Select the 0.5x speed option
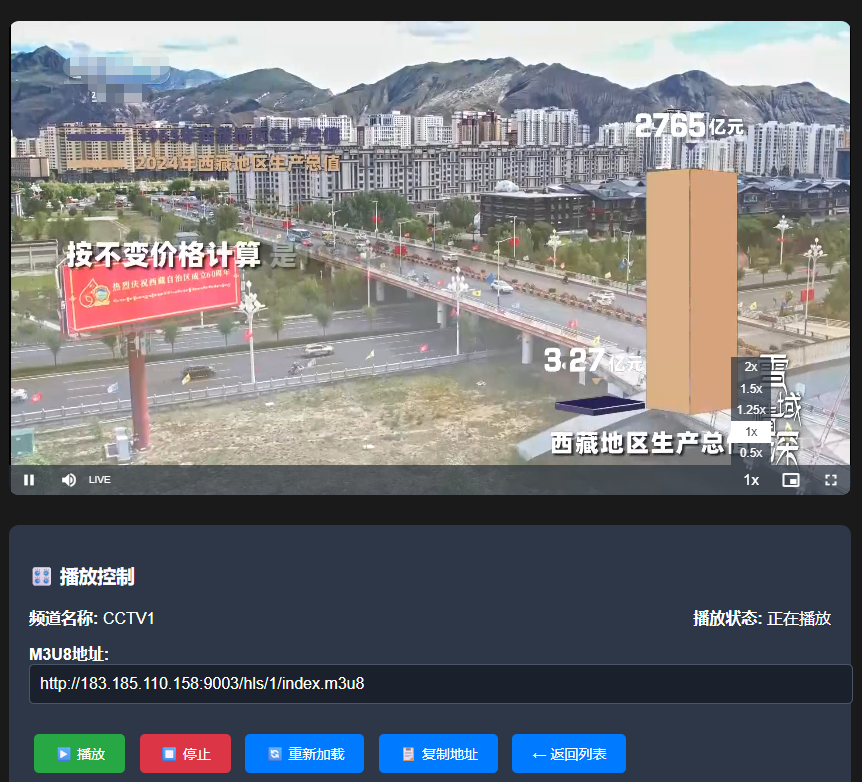Screen dimensions: 862x782 pyautogui.click(x=751, y=453)
